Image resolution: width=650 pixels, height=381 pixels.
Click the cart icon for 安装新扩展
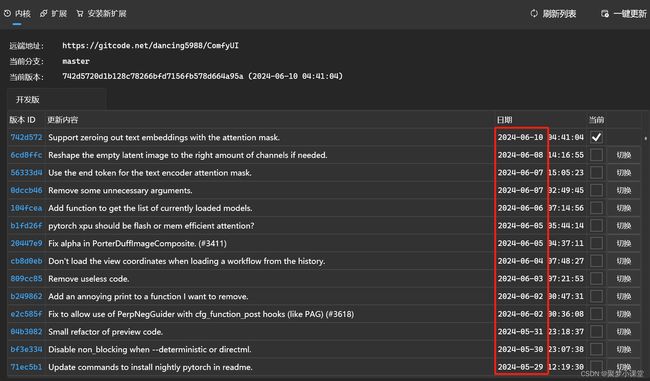click(x=80, y=14)
